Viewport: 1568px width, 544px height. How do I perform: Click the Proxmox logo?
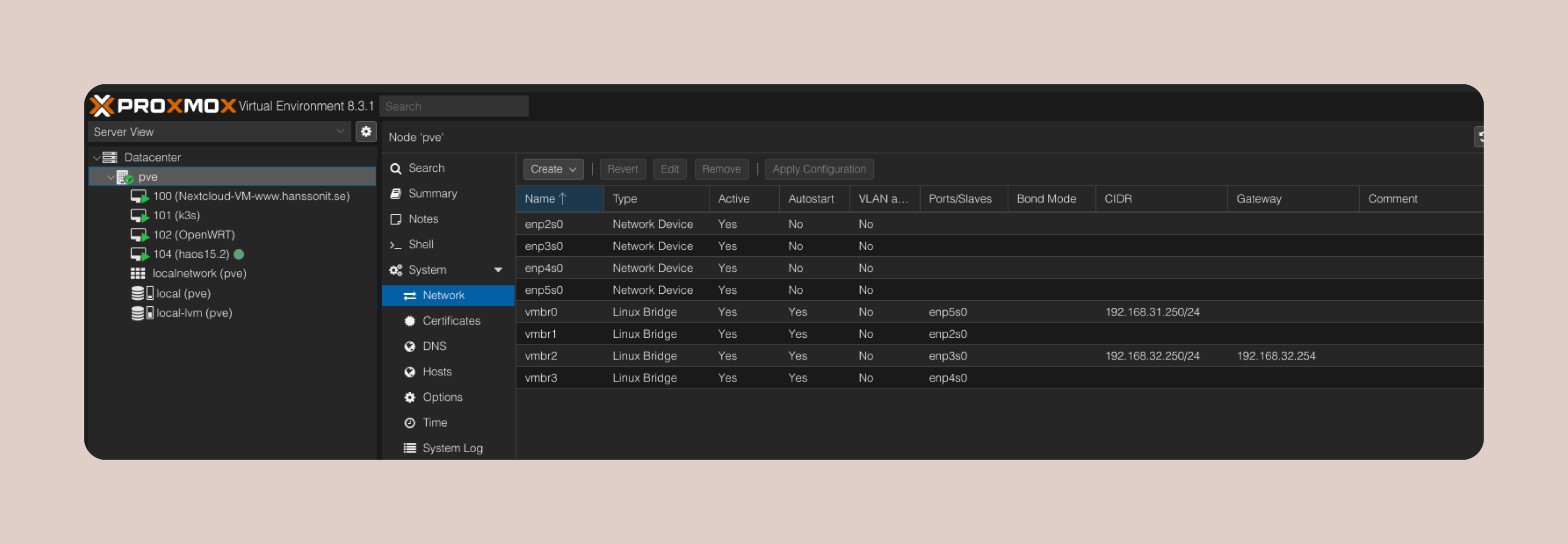click(x=163, y=106)
